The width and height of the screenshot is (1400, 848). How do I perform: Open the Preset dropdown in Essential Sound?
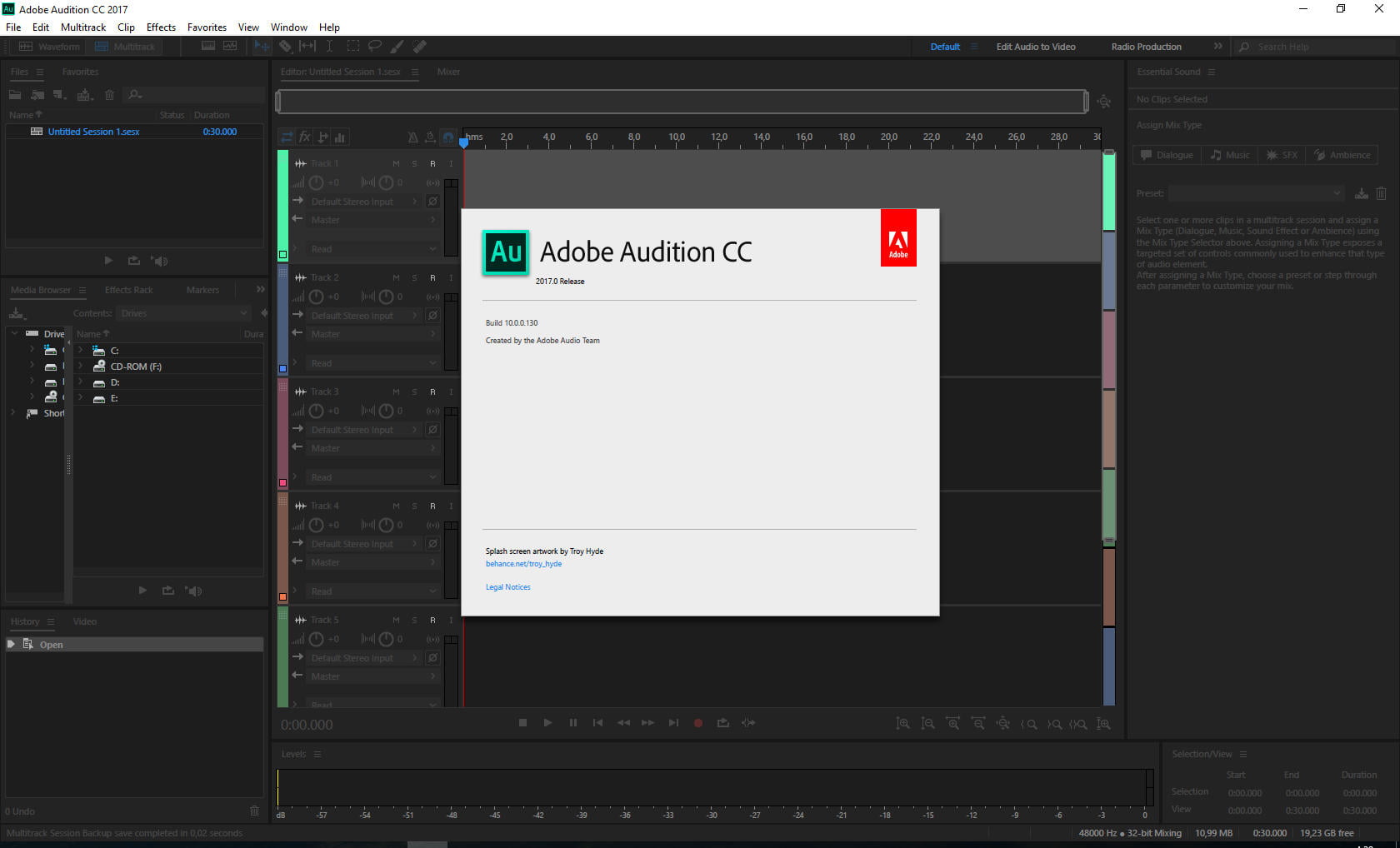1256,193
